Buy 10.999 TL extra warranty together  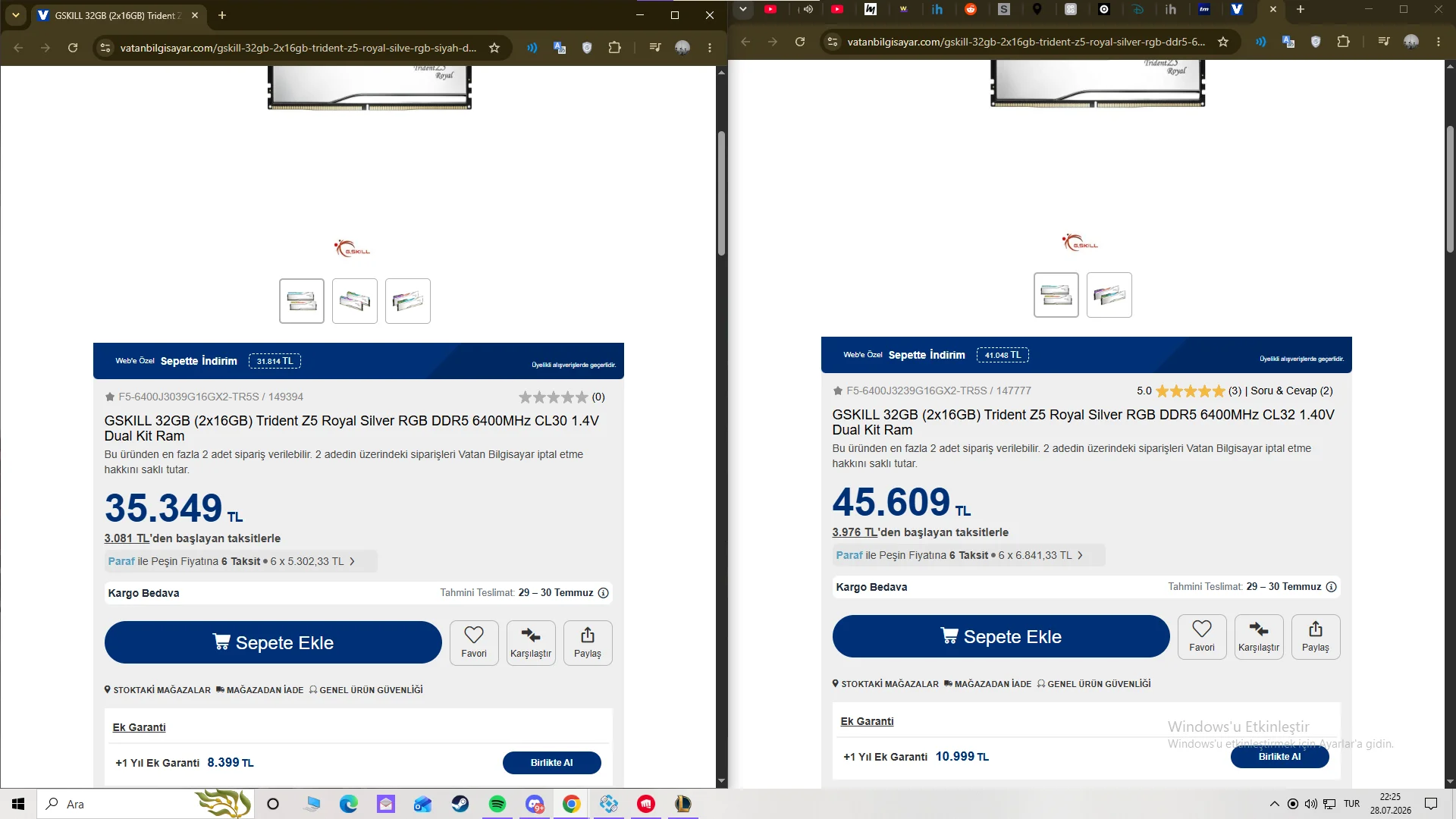(1280, 757)
